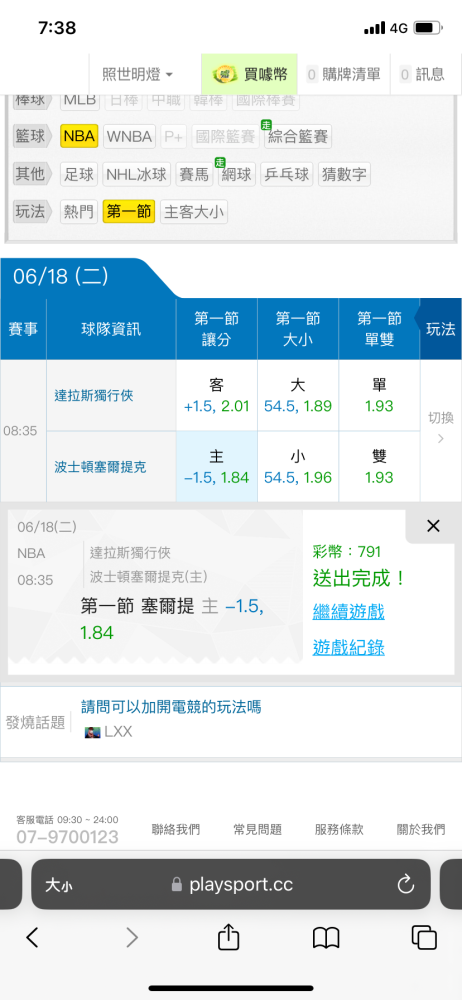
Task: Select P+ basketball league filter
Action: pos(174,136)
